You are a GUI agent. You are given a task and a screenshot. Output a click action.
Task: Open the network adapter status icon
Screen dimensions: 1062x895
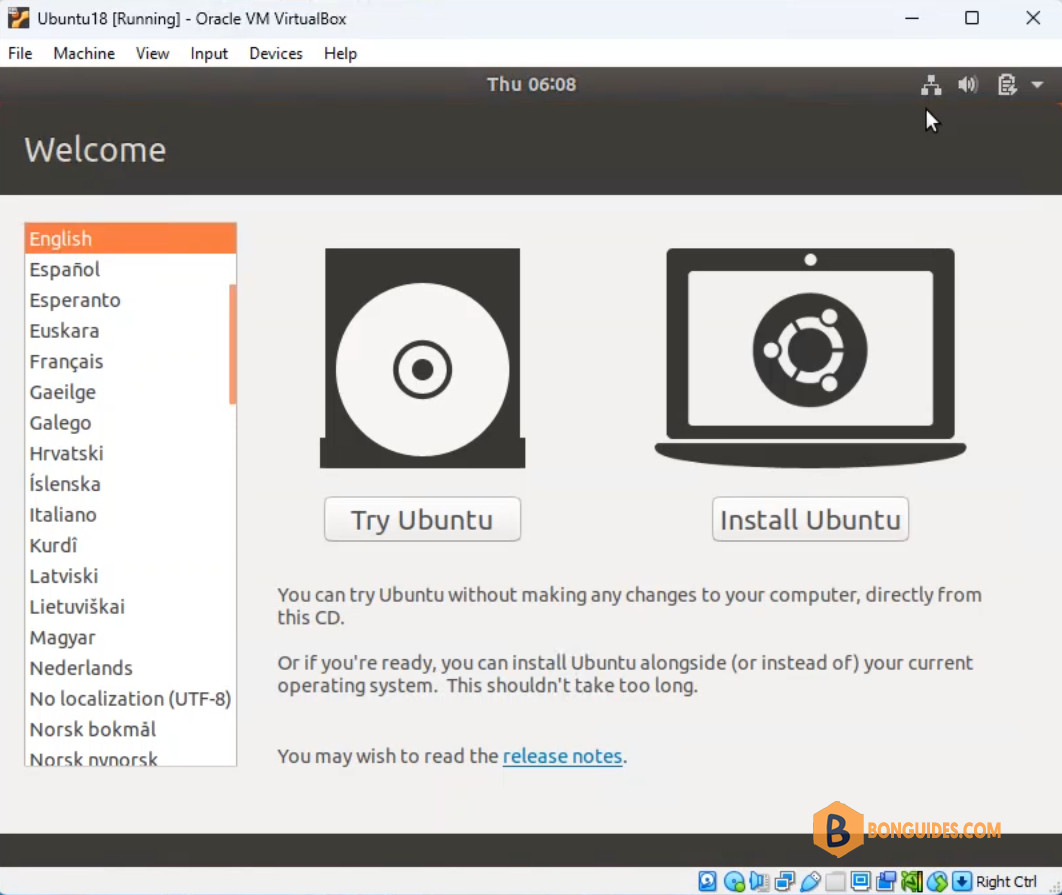pos(784,881)
